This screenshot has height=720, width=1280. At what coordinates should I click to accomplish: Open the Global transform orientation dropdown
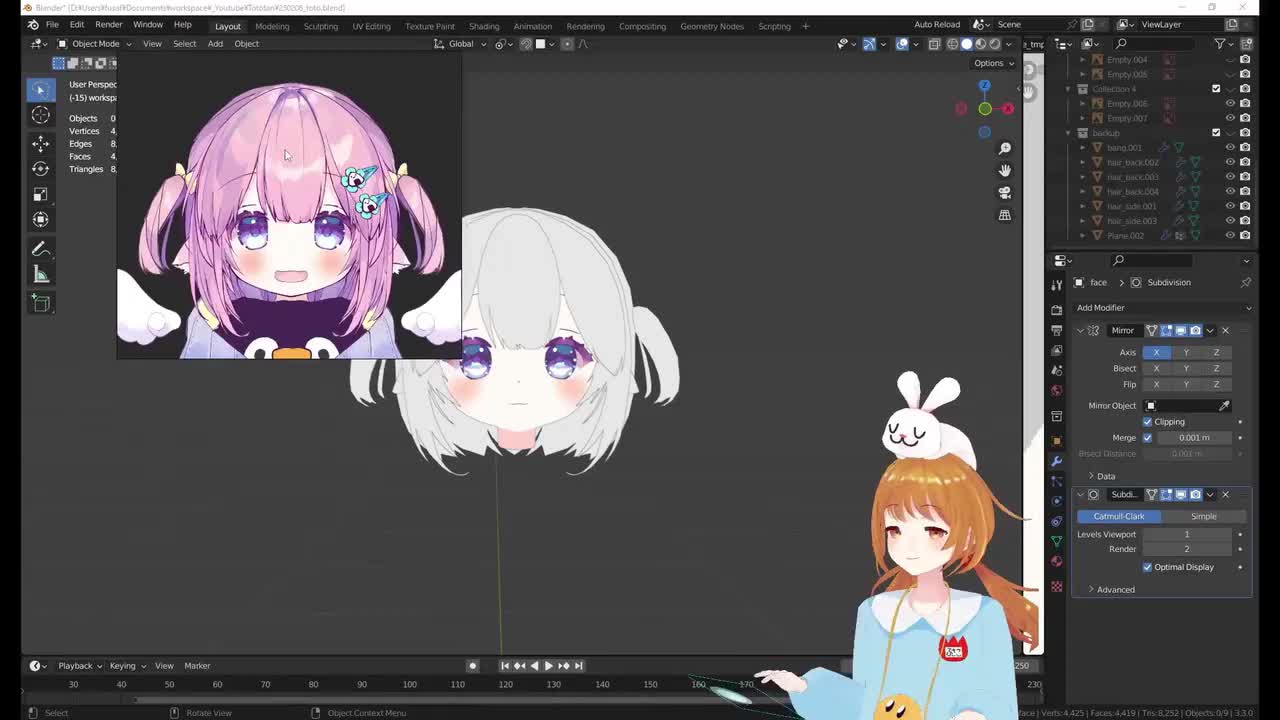click(462, 43)
